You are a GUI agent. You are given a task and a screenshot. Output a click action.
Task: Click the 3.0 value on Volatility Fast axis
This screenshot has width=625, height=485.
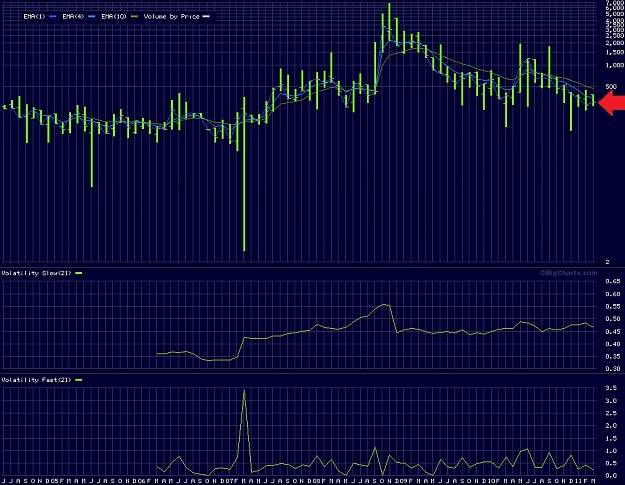(x=611, y=401)
